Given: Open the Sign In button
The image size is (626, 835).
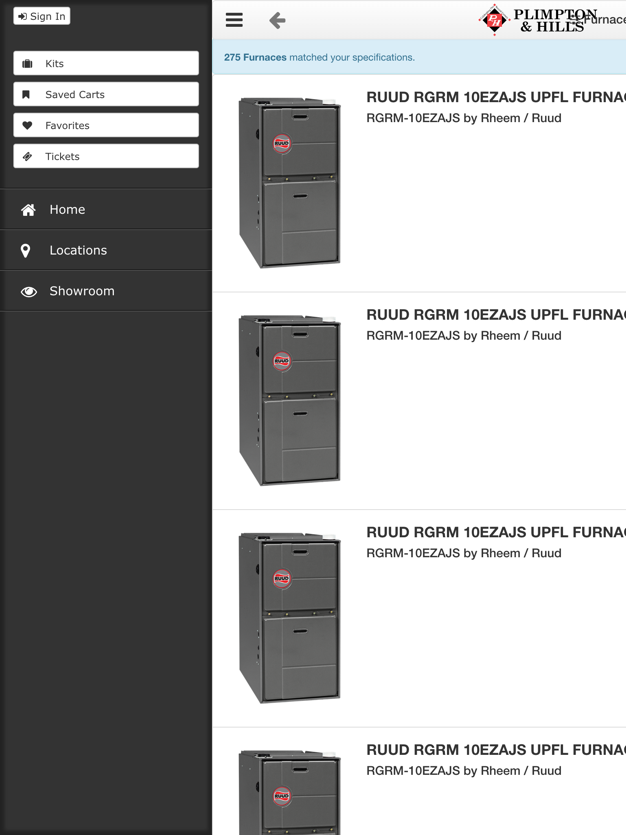Looking at the screenshot, I should click(x=42, y=17).
